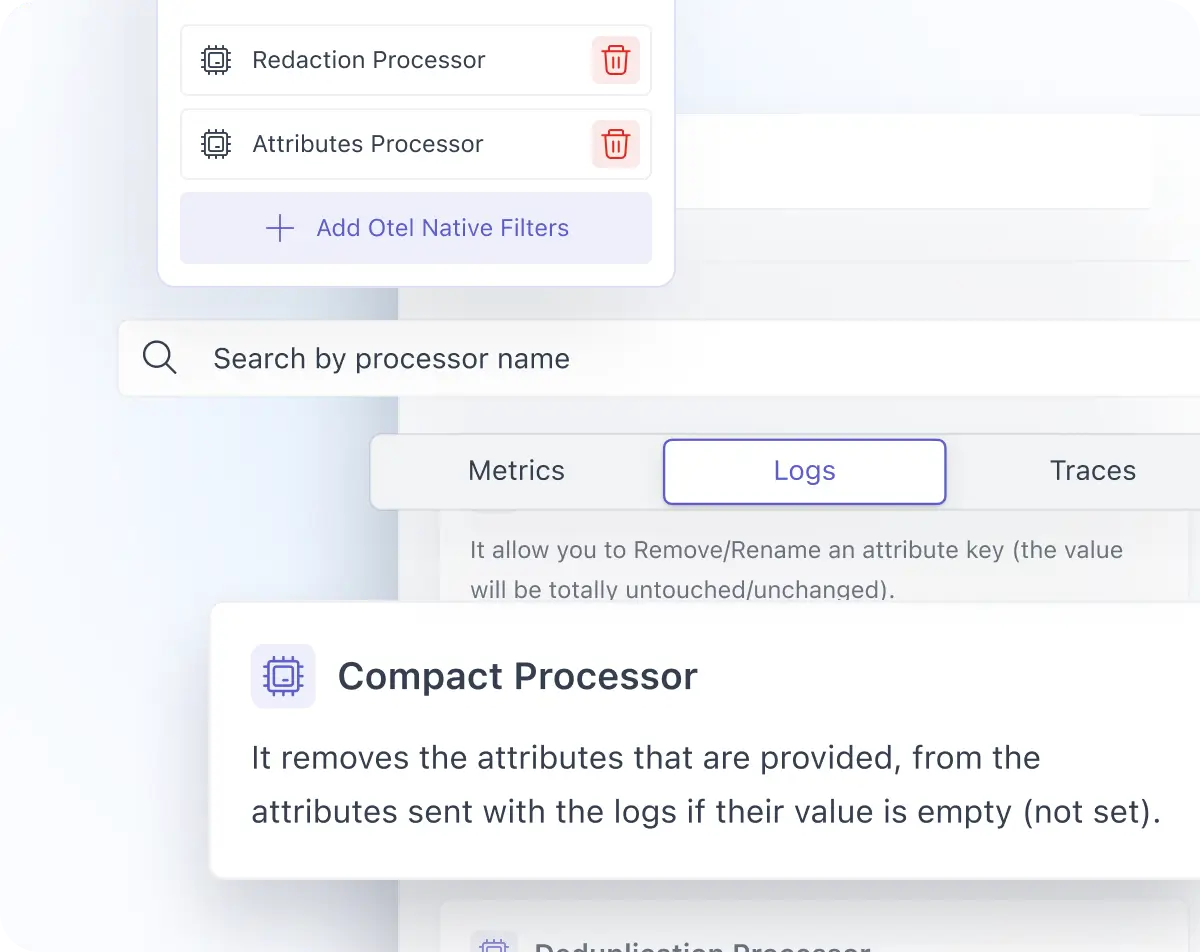Click the Compact Processor chip icon
This screenshot has width=1200, height=952.
(x=283, y=676)
